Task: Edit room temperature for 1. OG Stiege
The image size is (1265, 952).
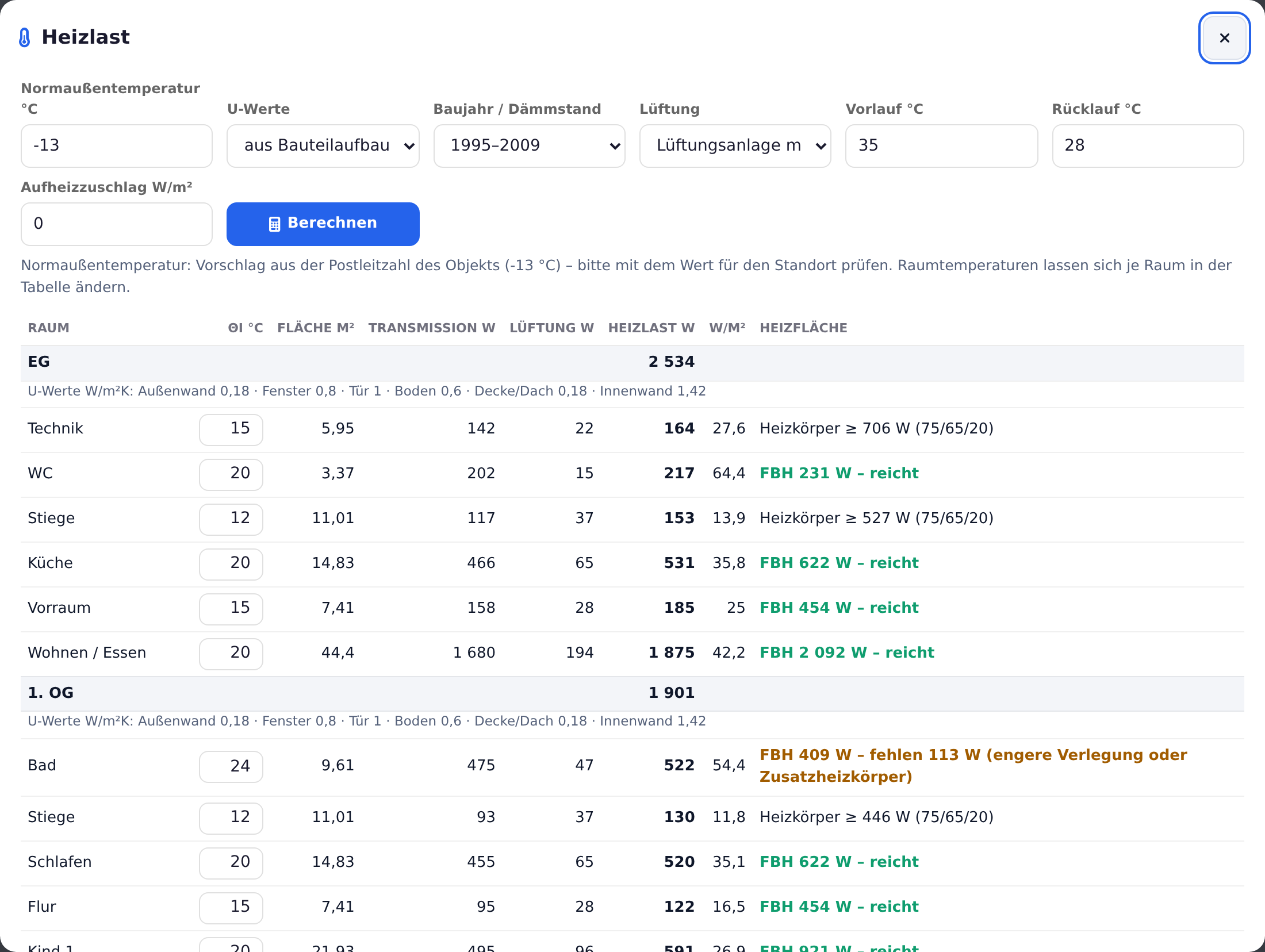Action: coord(231,818)
